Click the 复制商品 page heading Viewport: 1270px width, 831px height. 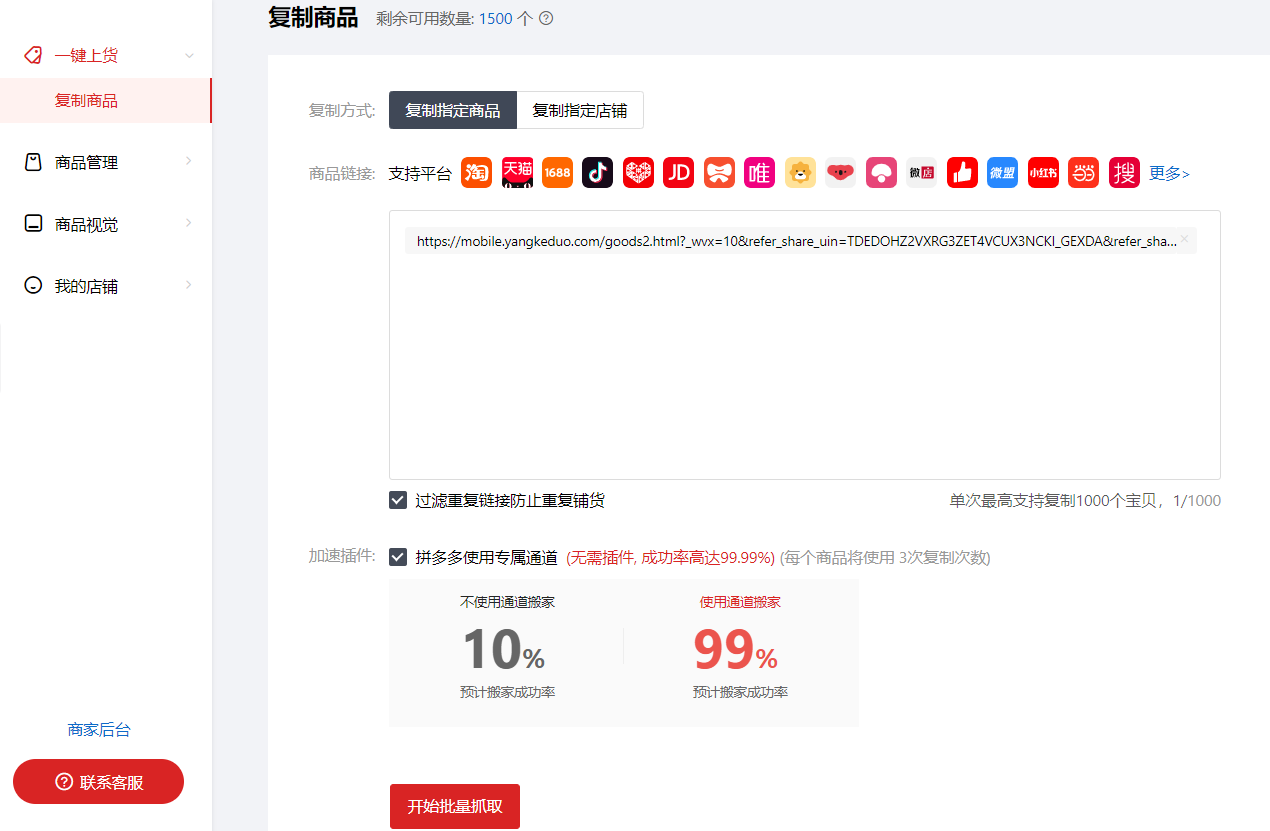click(313, 17)
